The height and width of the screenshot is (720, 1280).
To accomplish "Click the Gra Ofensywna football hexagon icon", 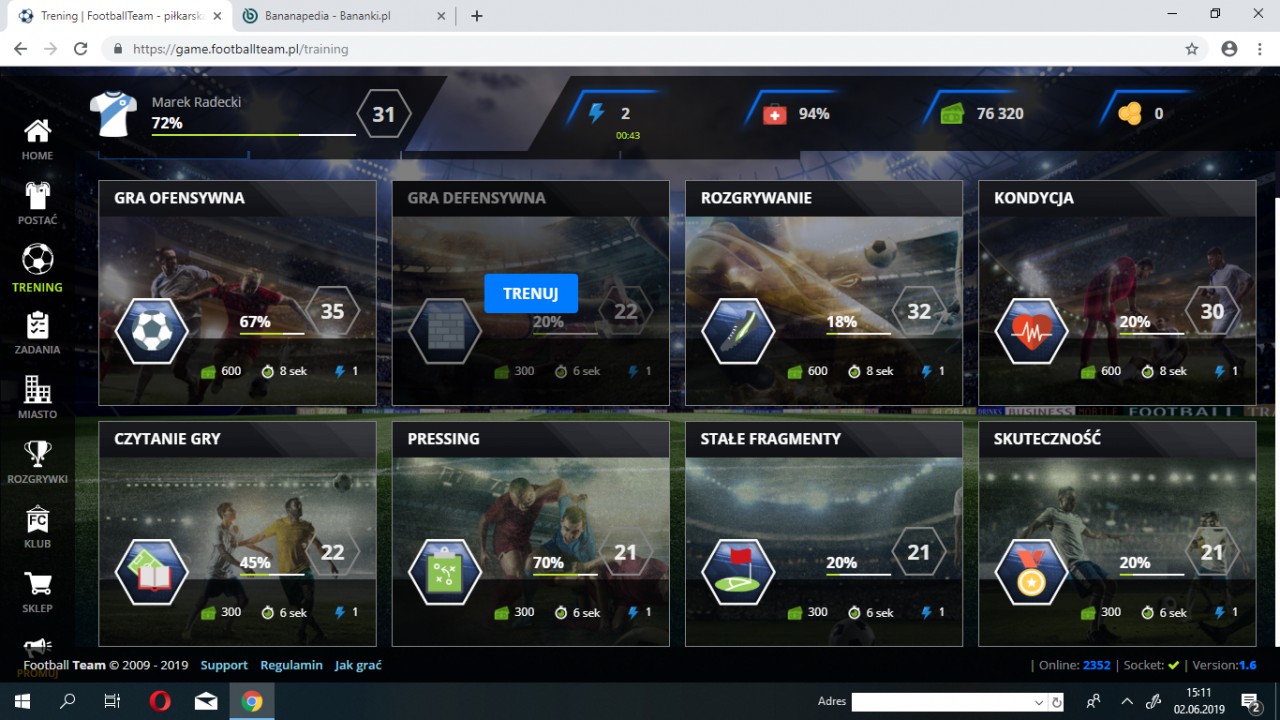I will 152,331.
